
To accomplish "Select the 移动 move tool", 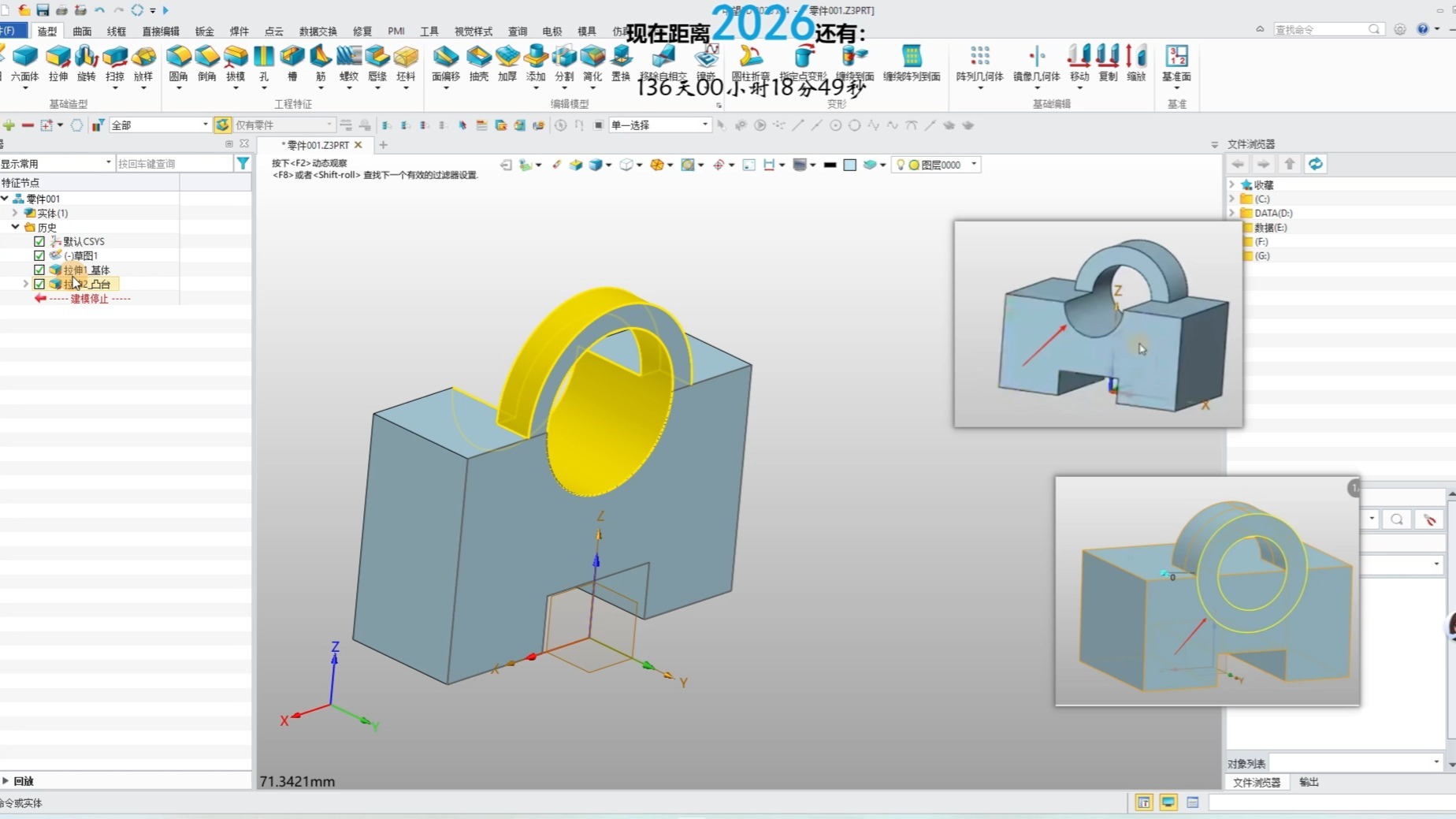I will 1079,63.
